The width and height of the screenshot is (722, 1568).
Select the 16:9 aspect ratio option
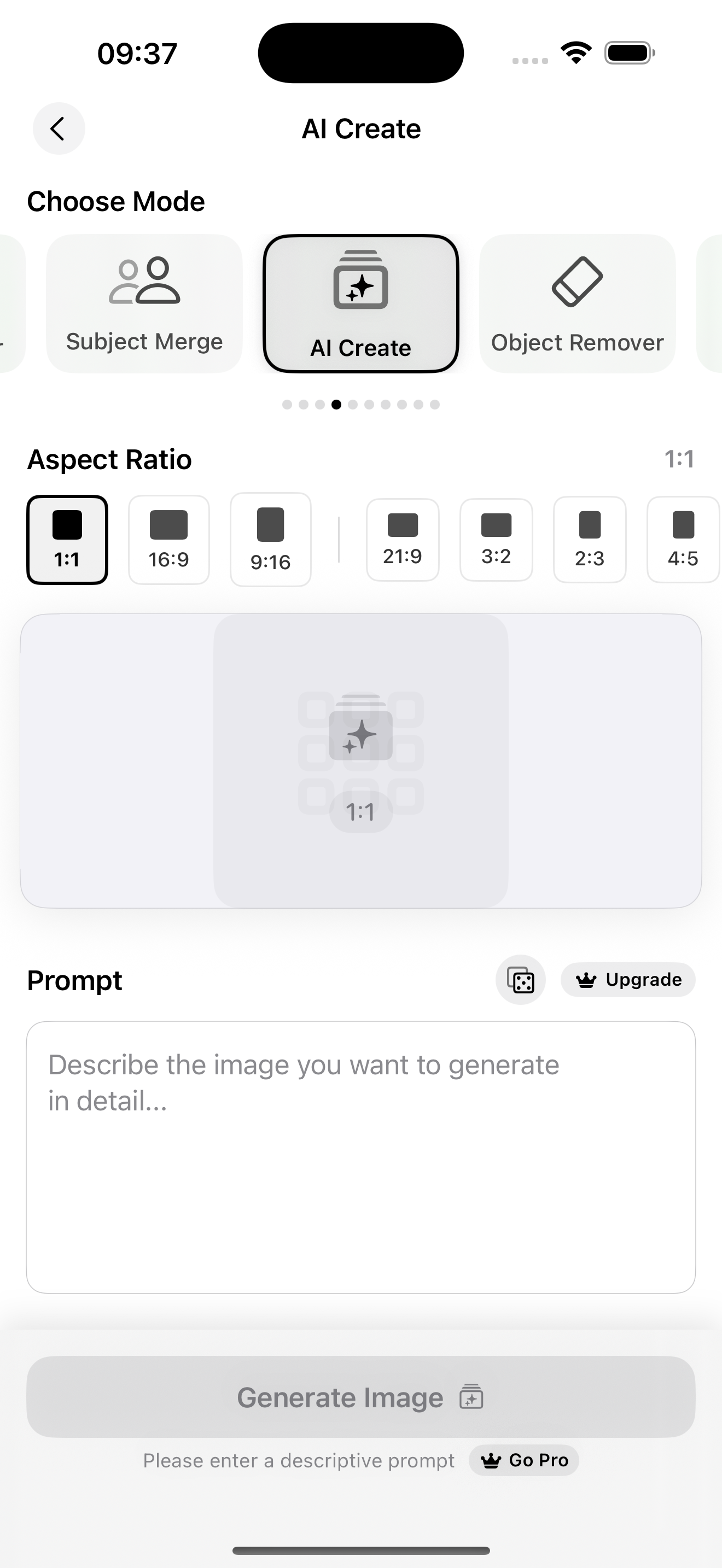click(x=168, y=539)
